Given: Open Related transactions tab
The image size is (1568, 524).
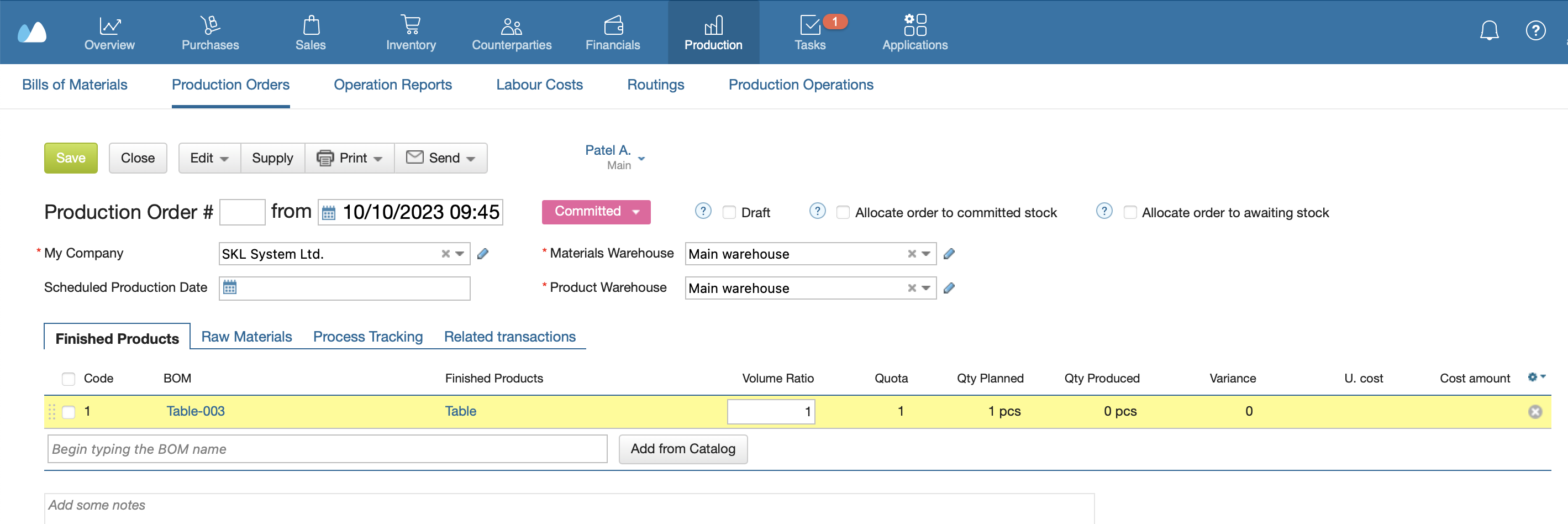Looking at the screenshot, I should pyautogui.click(x=509, y=337).
